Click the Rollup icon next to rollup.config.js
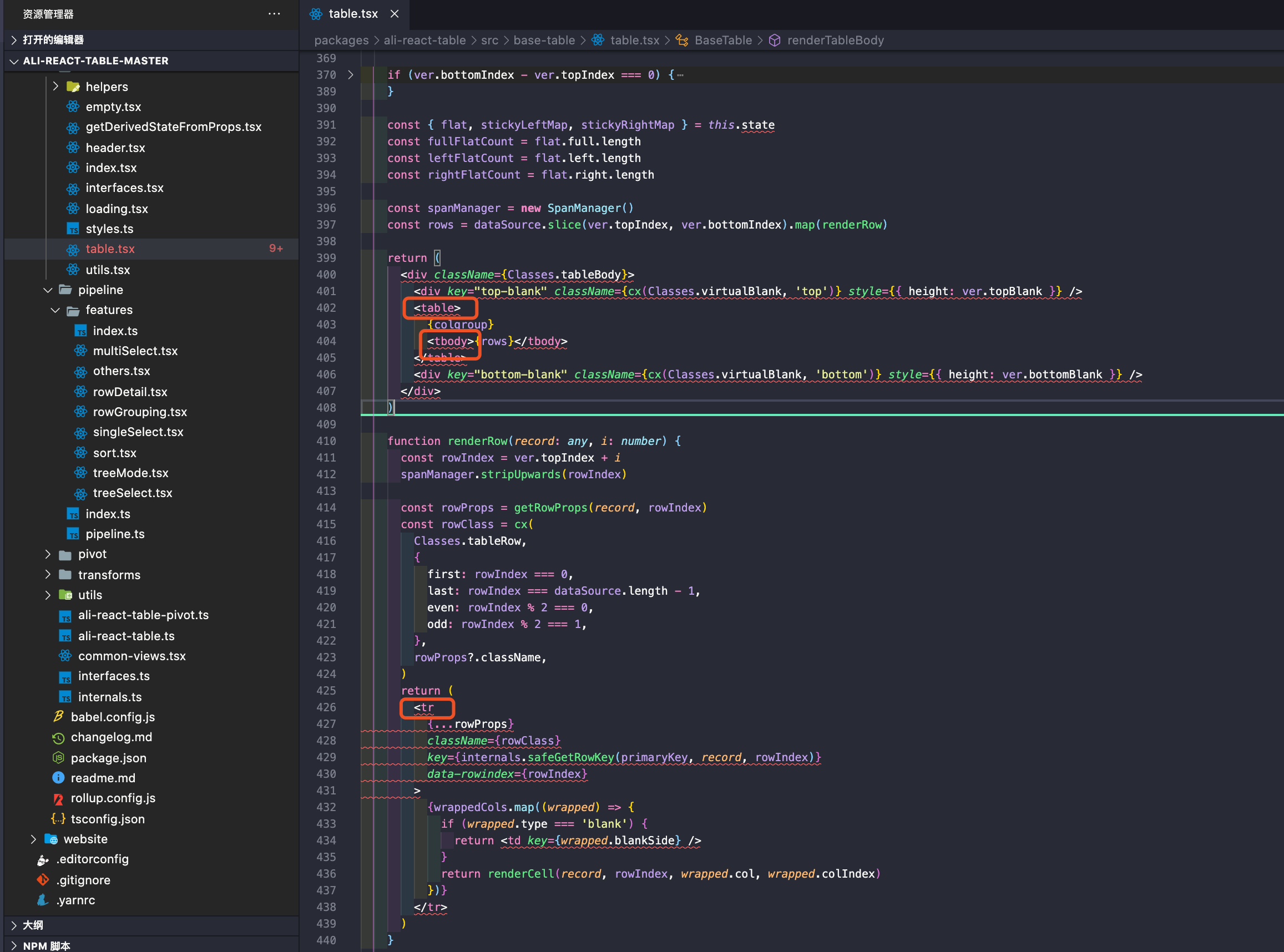The height and width of the screenshot is (952, 1284). pyautogui.click(x=58, y=798)
